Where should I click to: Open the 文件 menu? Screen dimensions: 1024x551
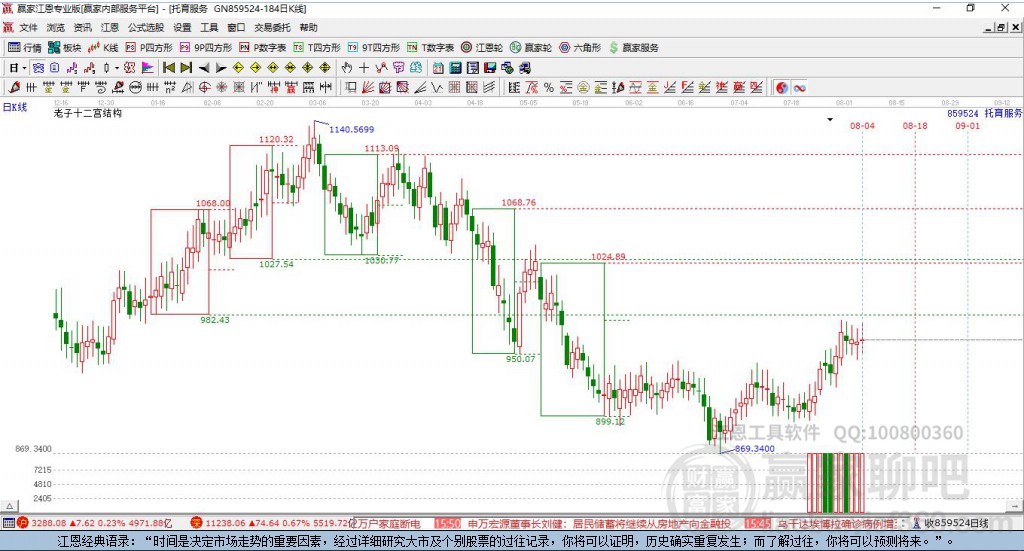coord(28,27)
